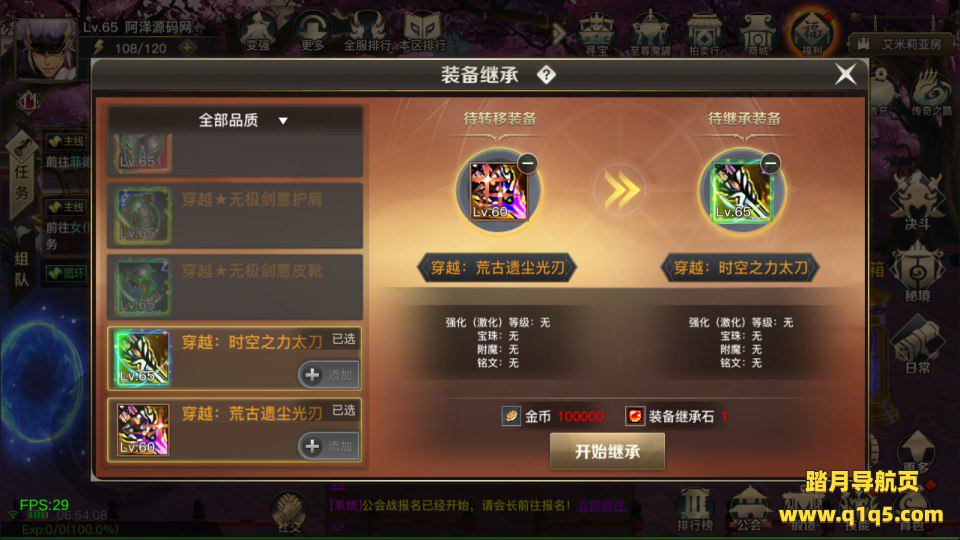Viewport: 960px width, 540px height.
Task: Click the 开始继承 start inherit button
Action: pyautogui.click(x=607, y=452)
